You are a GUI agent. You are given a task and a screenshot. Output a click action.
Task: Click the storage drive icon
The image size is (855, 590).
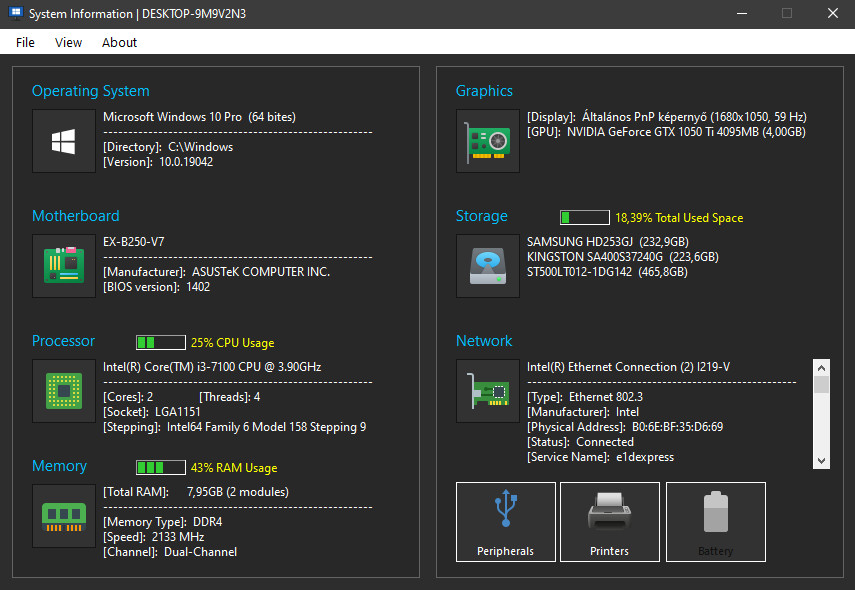point(488,266)
